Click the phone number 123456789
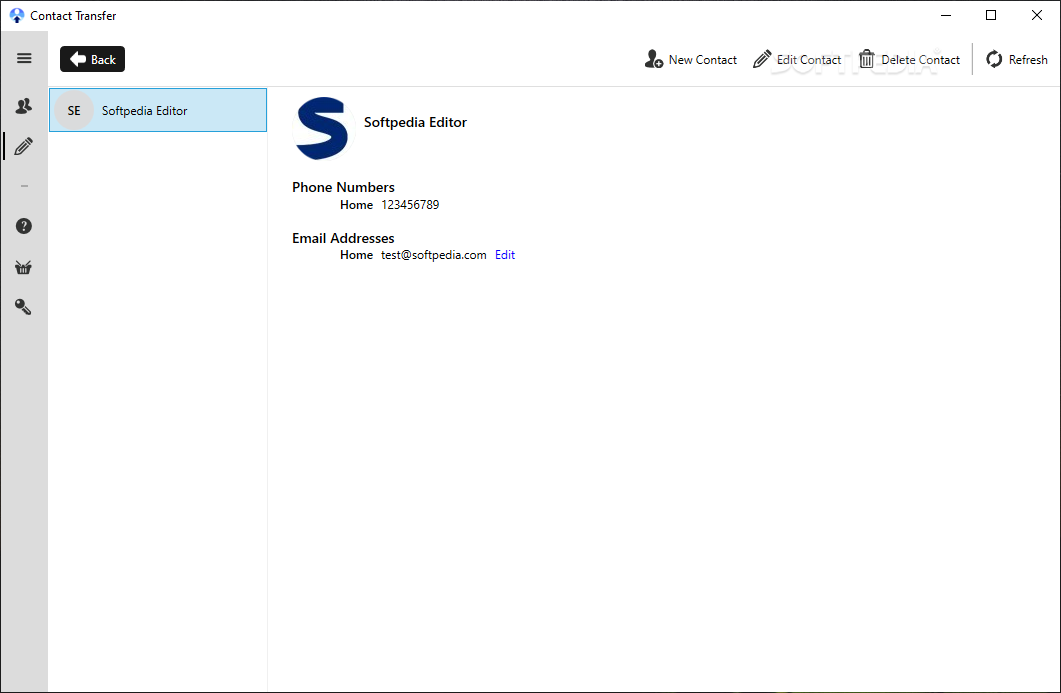 410,205
